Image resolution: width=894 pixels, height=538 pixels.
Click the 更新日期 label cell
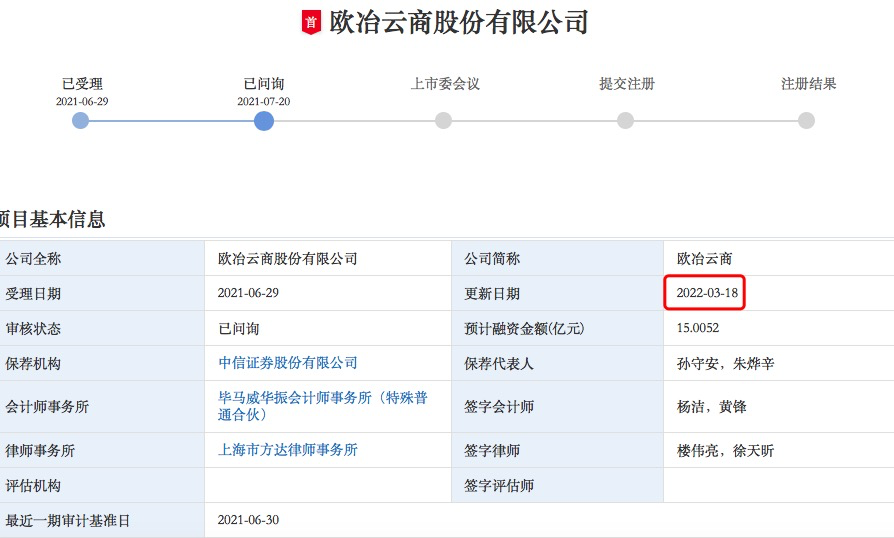pyautogui.click(x=558, y=294)
